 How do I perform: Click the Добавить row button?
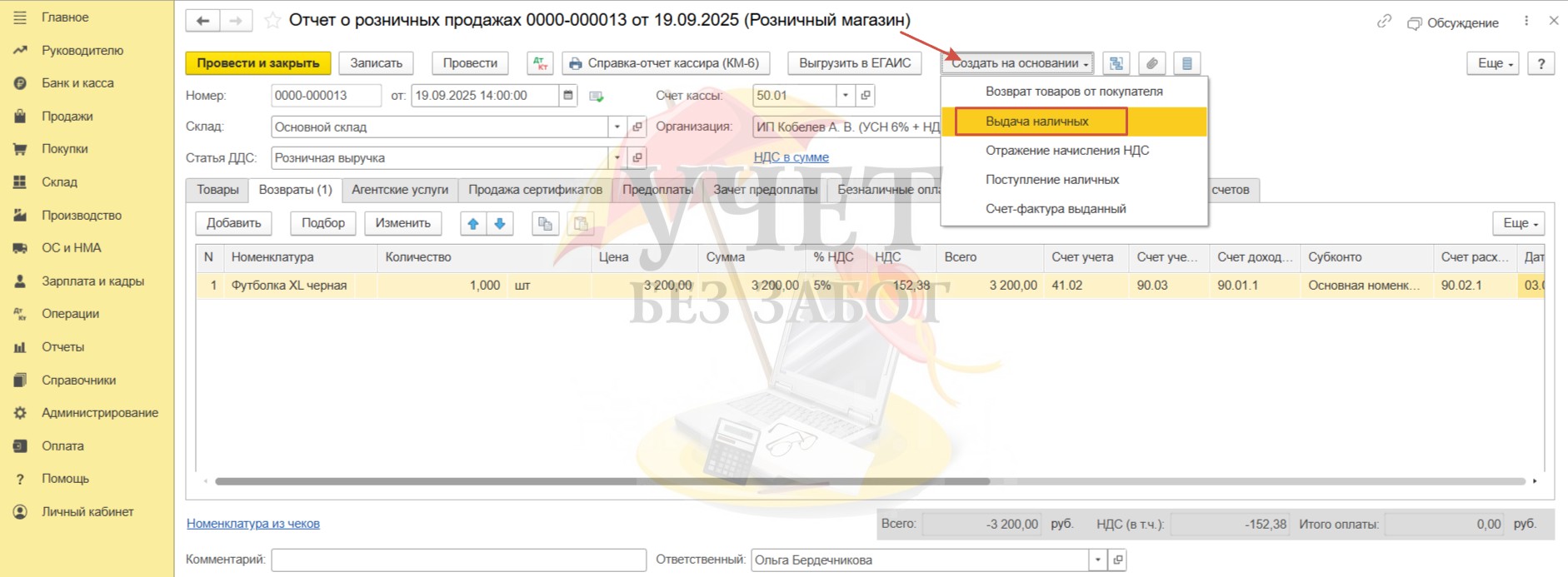point(234,223)
